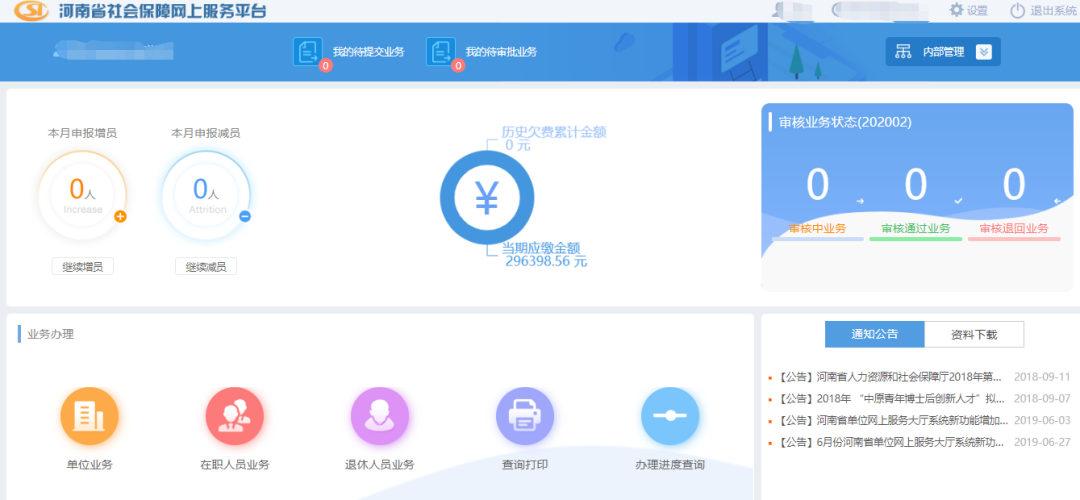The image size is (1080, 500).
Task: Open the 查询打印 printer icon
Action: tap(525, 417)
